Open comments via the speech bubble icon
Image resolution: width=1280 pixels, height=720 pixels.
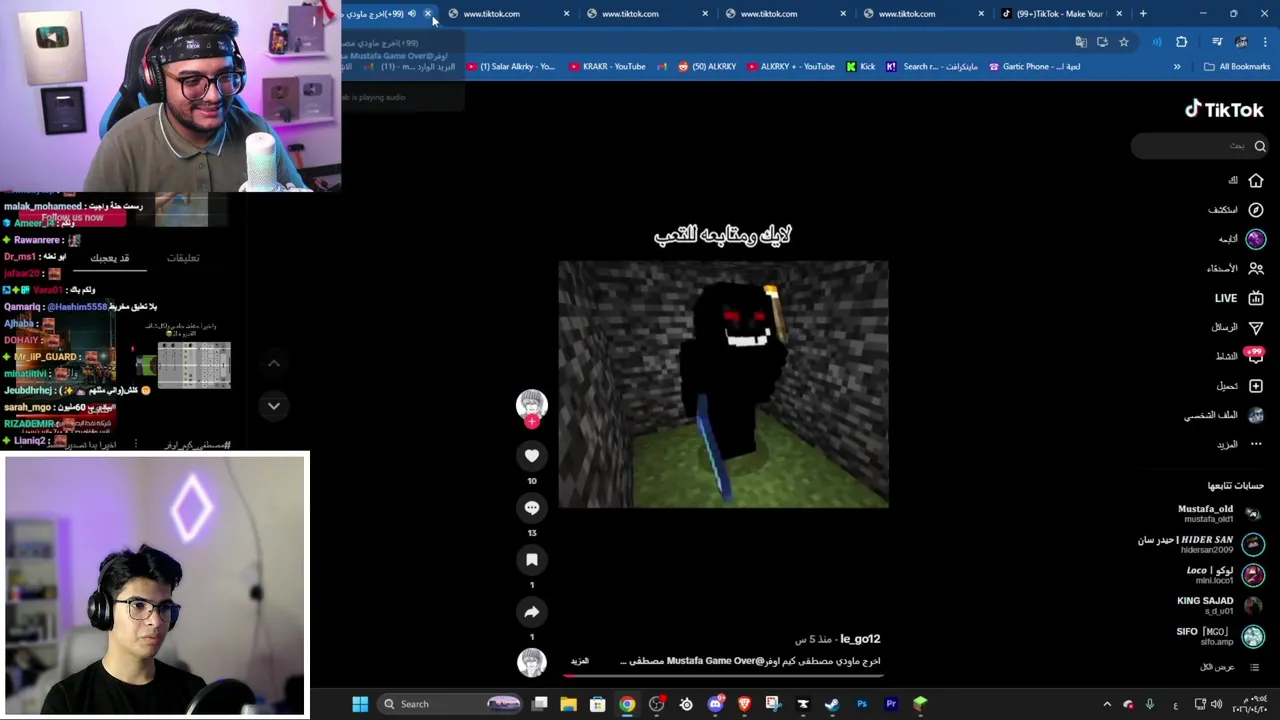point(532,508)
